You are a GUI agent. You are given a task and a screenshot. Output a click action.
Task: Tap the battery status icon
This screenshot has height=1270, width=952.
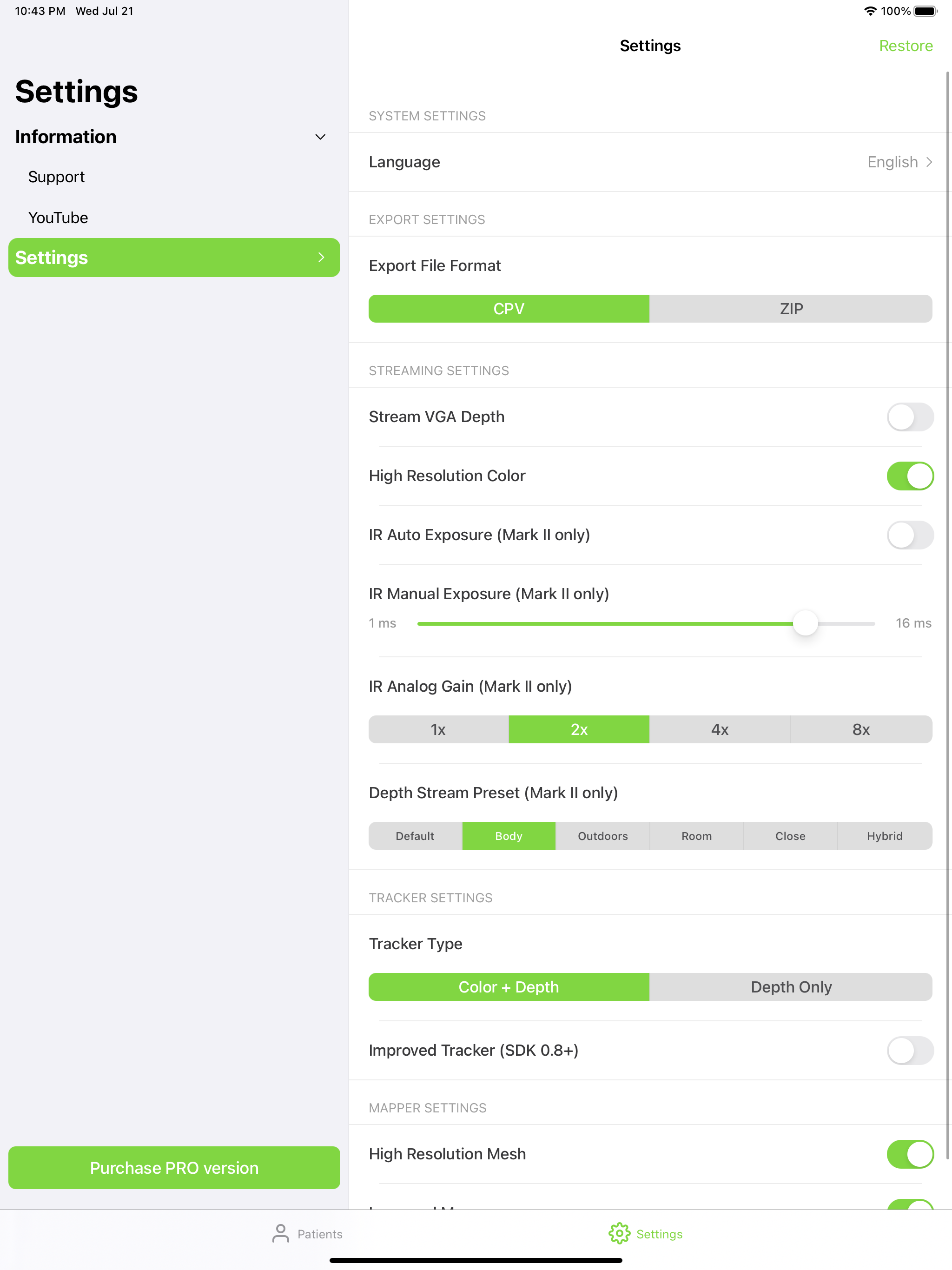tap(926, 11)
